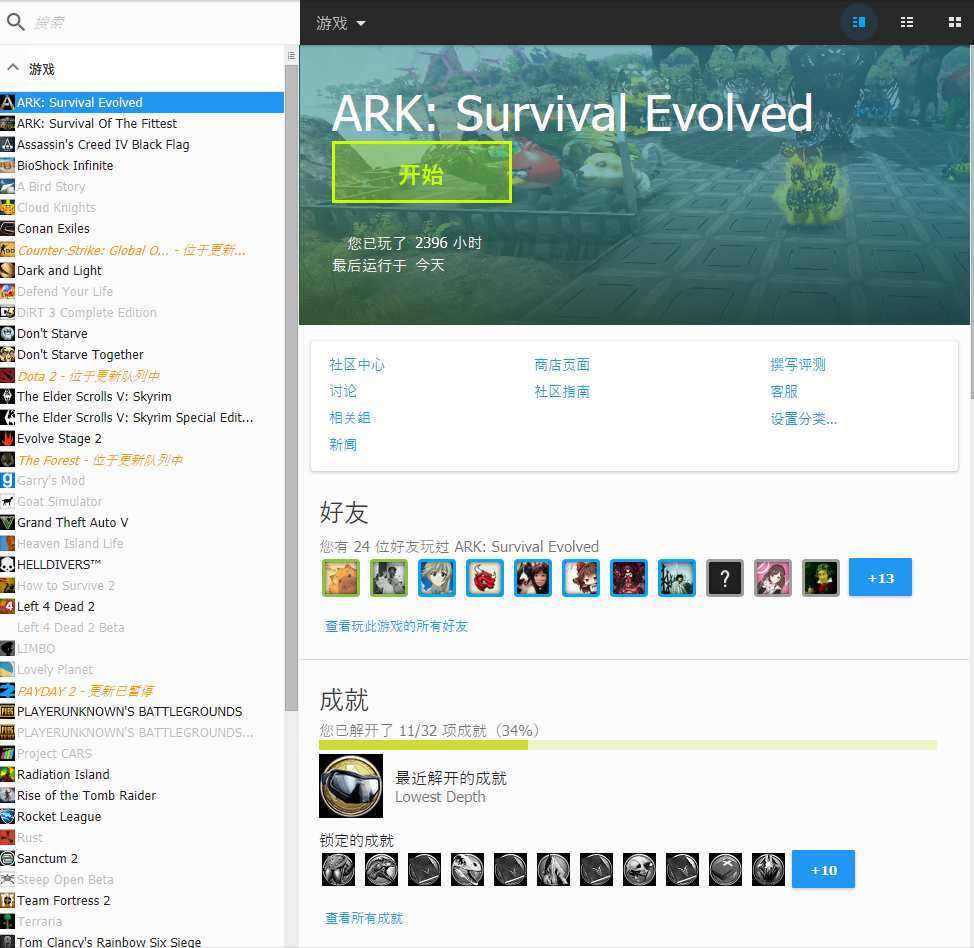This screenshot has width=974, height=948.
Task: Click the achievements progress bar
Action: click(x=627, y=745)
